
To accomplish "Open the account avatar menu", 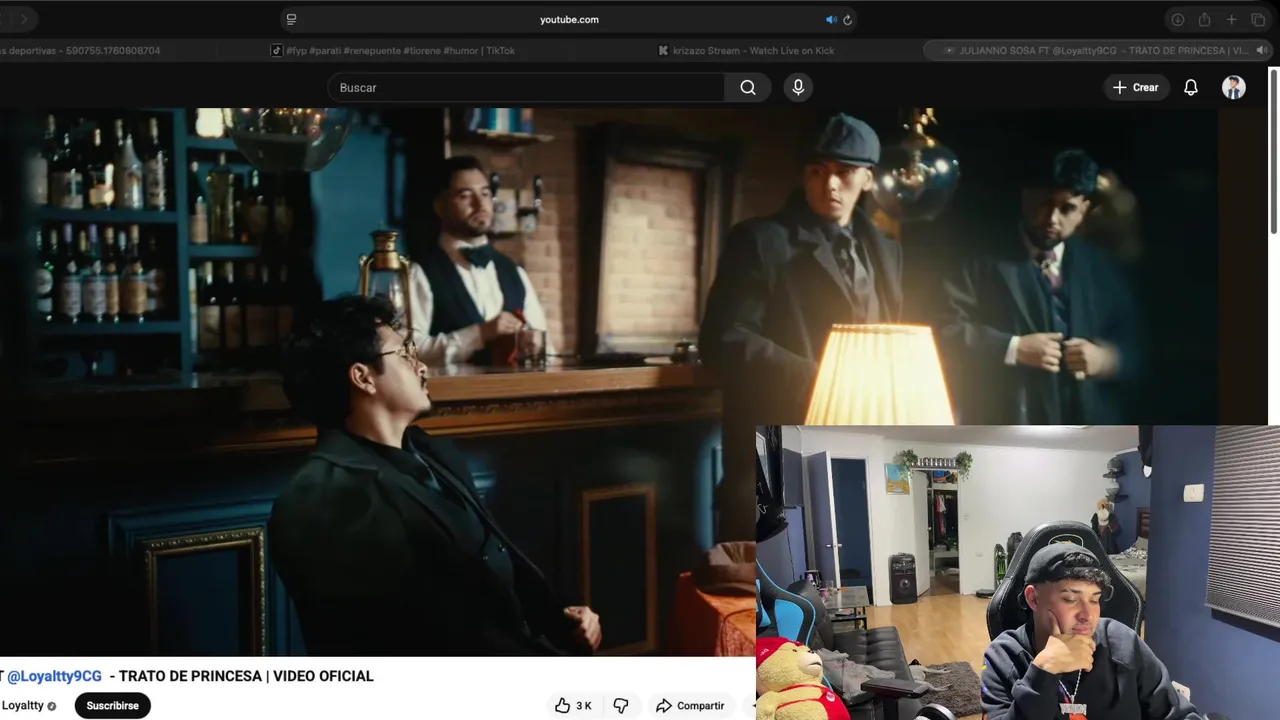I will 1234,88.
